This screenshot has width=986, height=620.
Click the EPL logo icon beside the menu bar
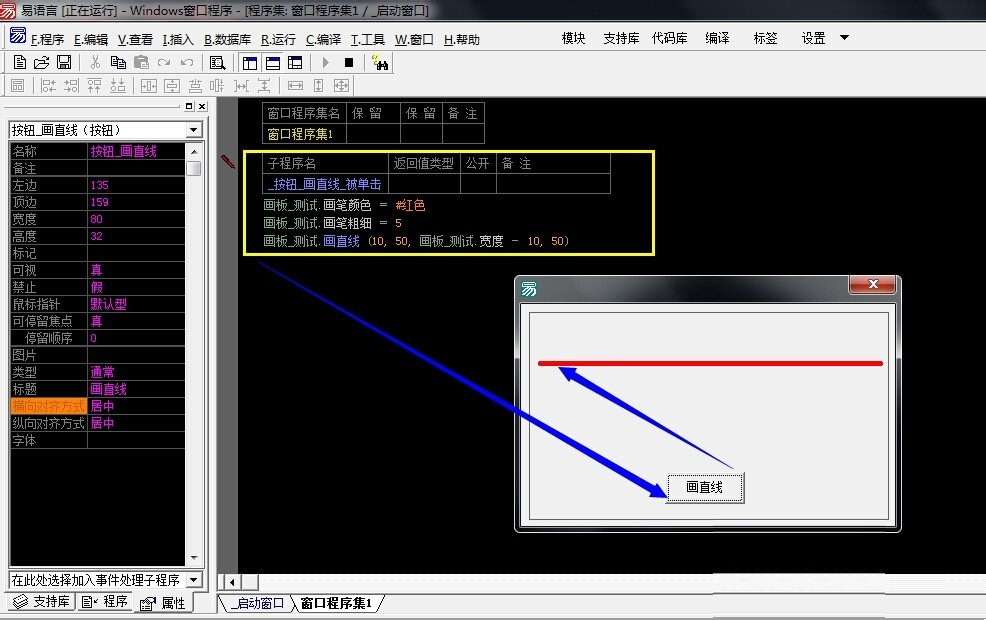pos(18,36)
